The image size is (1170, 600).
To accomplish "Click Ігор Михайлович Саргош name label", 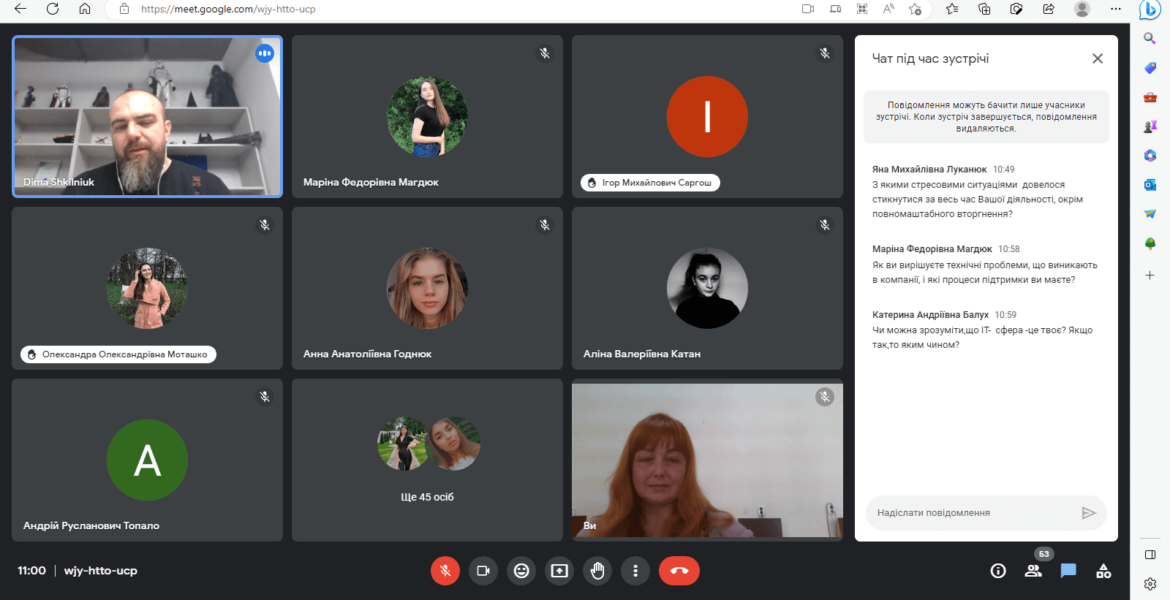I will pos(650,182).
